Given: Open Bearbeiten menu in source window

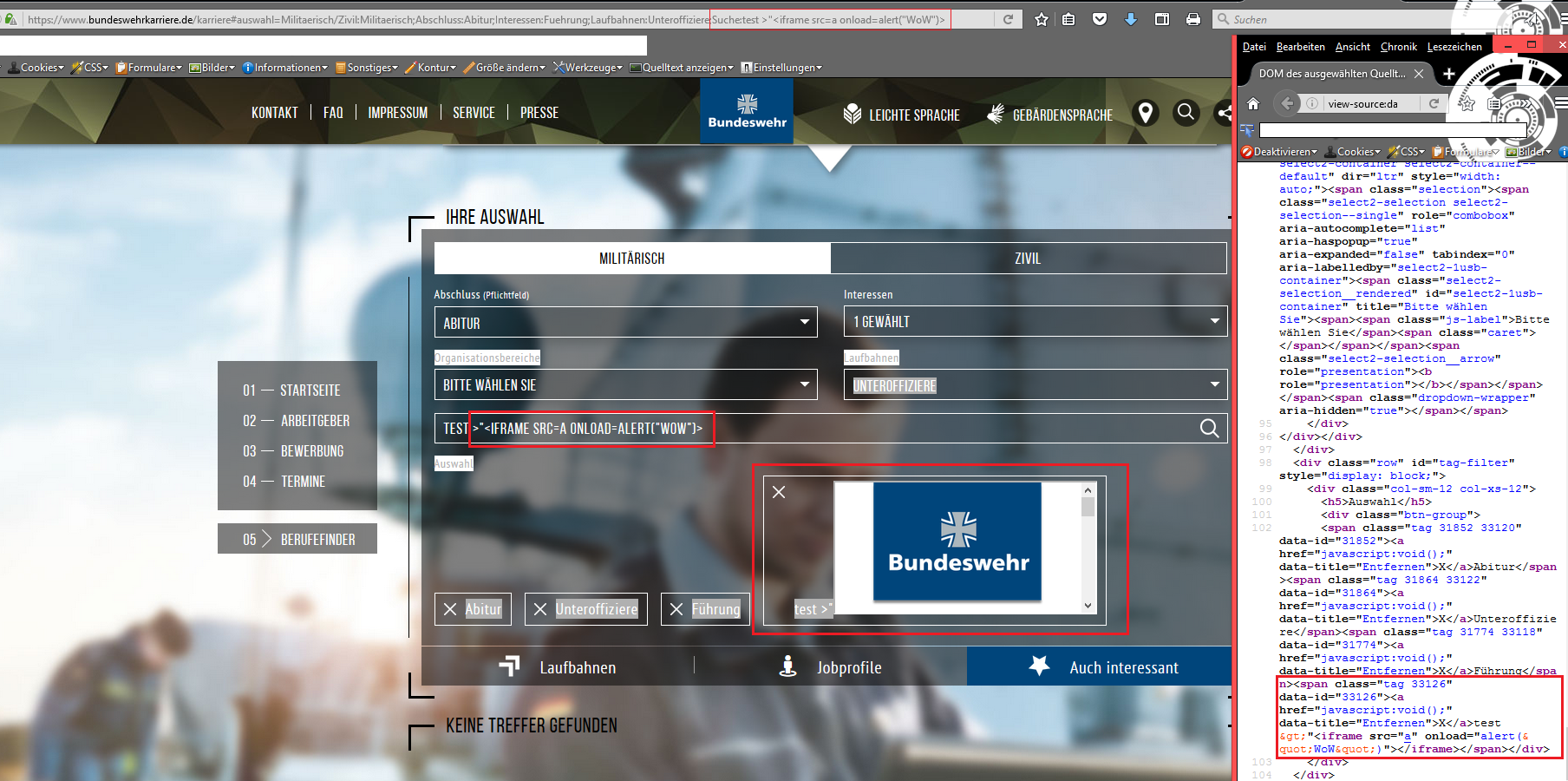Looking at the screenshot, I should (x=1300, y=47).
